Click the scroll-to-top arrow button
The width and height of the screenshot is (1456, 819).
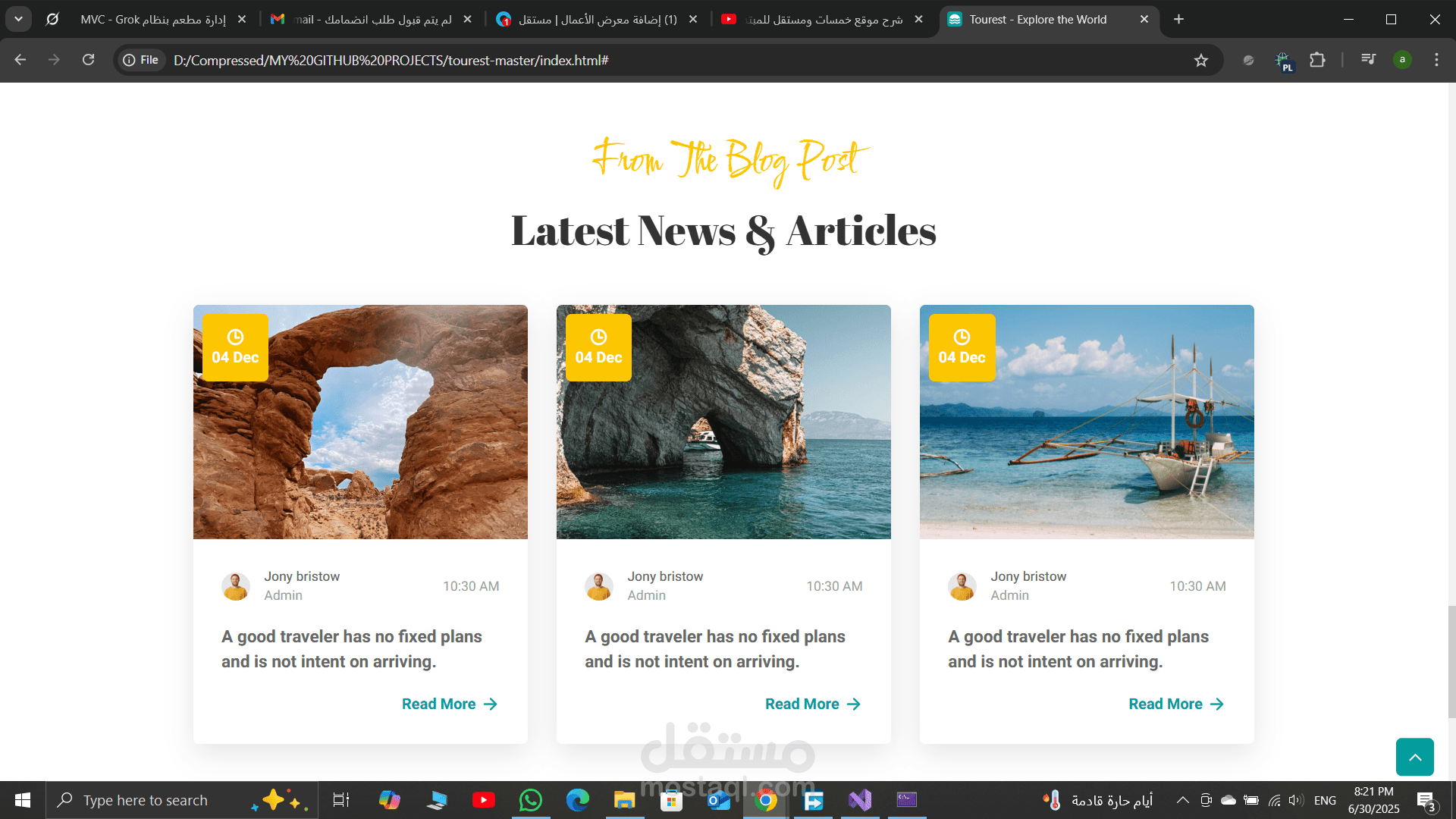click(x=1414, y=757)
